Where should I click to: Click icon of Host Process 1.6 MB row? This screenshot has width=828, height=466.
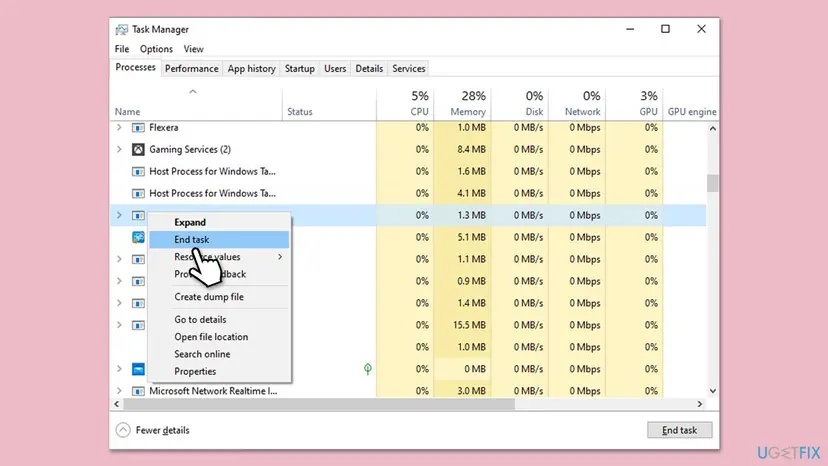tap(138, 172)
